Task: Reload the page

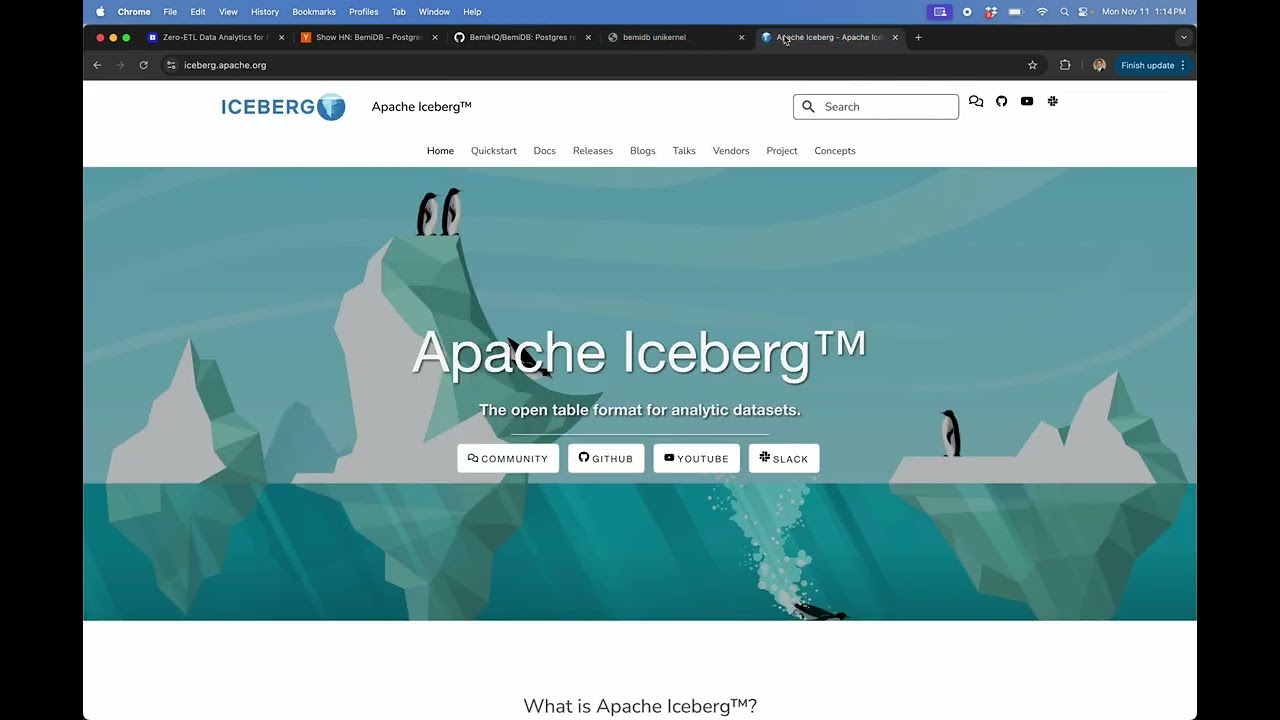Action: tap(144, 65)
